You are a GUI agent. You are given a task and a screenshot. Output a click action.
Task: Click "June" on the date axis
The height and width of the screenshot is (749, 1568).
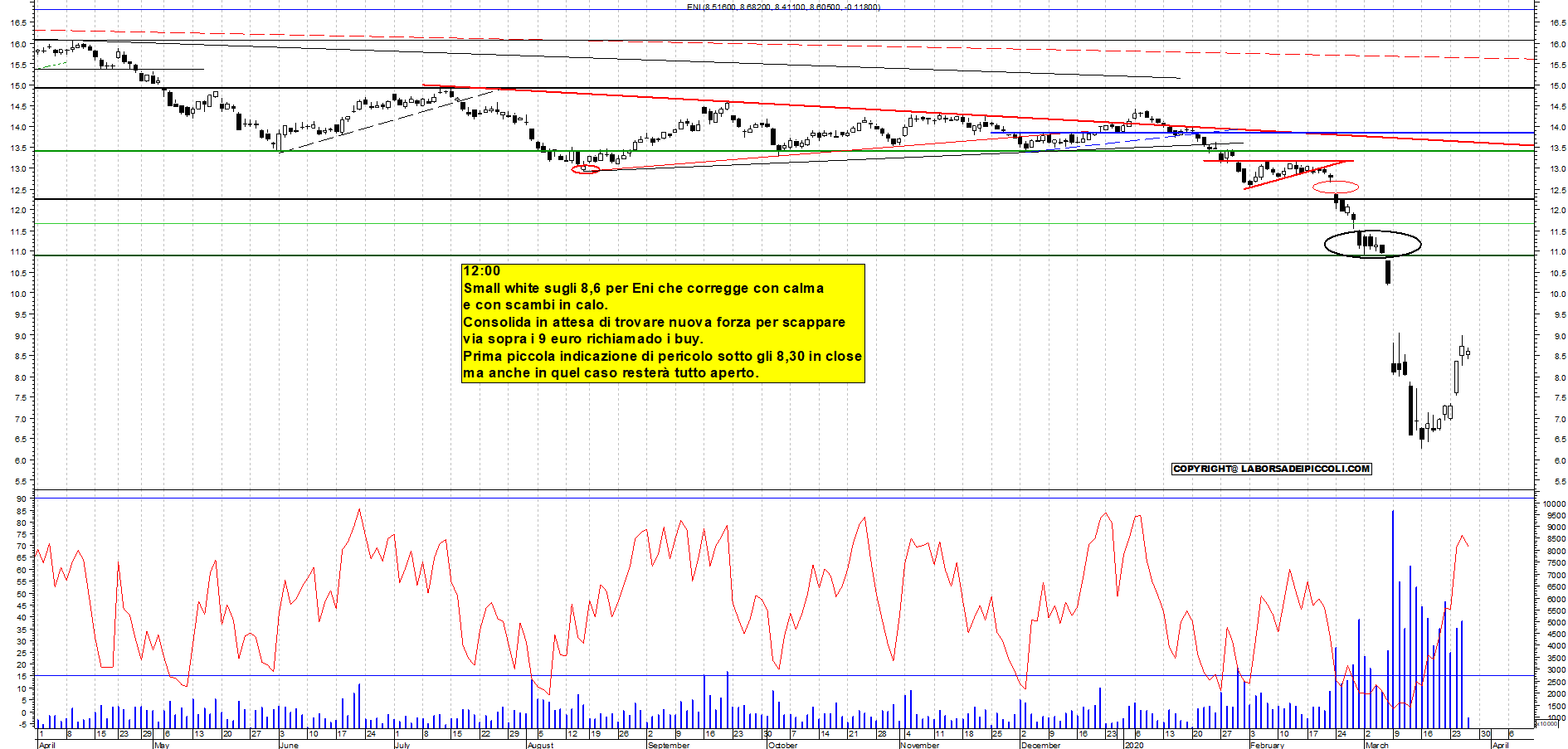click(x=289, y=745)
